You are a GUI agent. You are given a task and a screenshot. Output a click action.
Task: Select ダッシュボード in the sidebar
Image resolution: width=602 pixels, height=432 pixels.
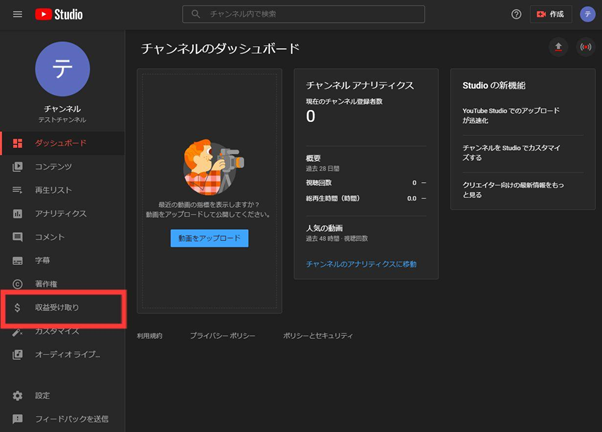(60, 143)
